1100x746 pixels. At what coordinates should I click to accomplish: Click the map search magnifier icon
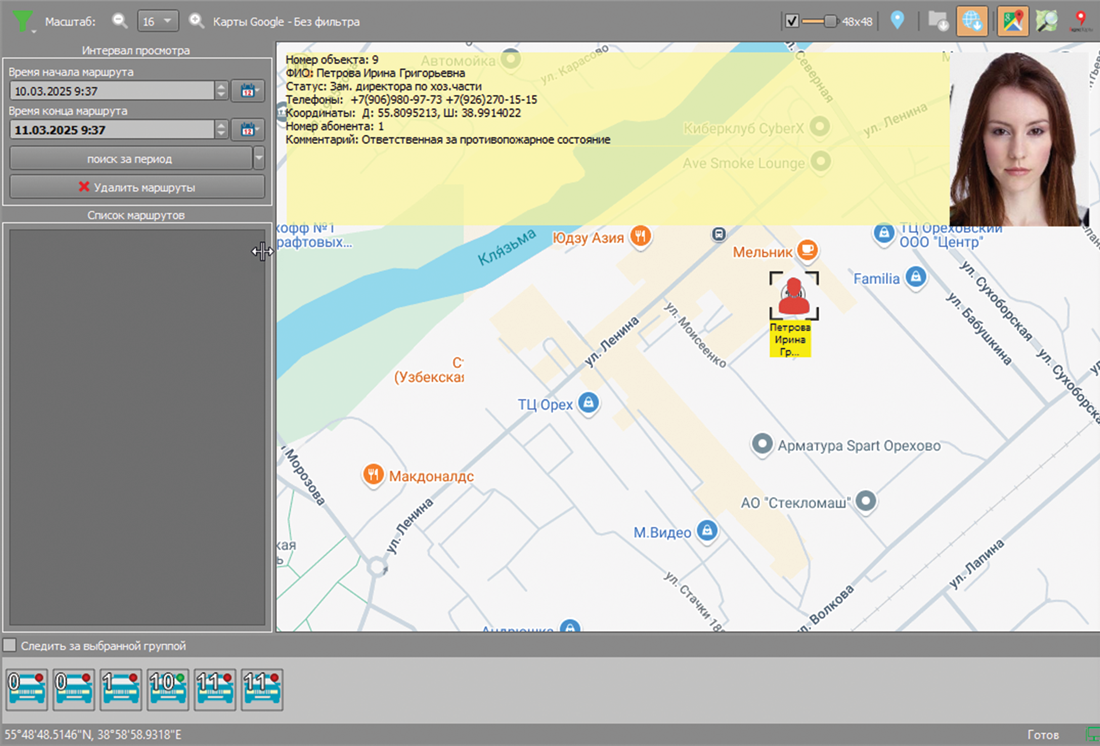[x=1046, y=21]
